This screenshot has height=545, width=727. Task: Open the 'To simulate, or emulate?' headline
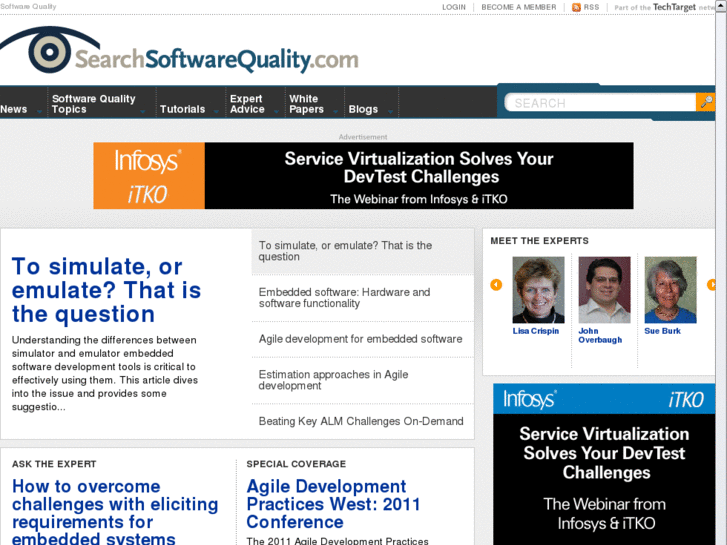pyautogui.click(x=106, y=290)
